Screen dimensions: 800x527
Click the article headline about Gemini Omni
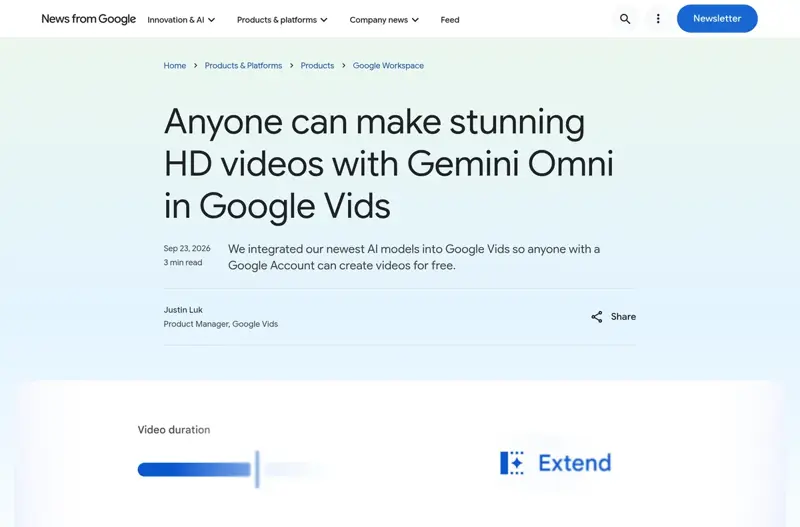point(389,164)
